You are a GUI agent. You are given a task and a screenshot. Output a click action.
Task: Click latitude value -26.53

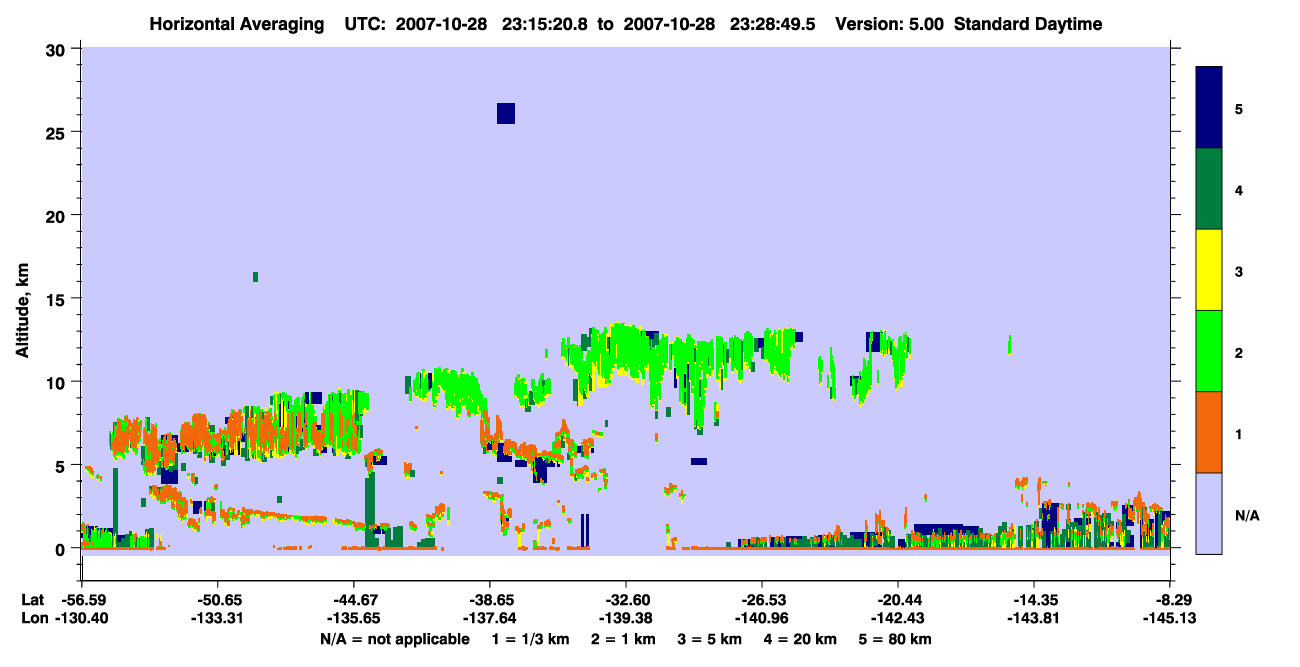pos(762,600)
